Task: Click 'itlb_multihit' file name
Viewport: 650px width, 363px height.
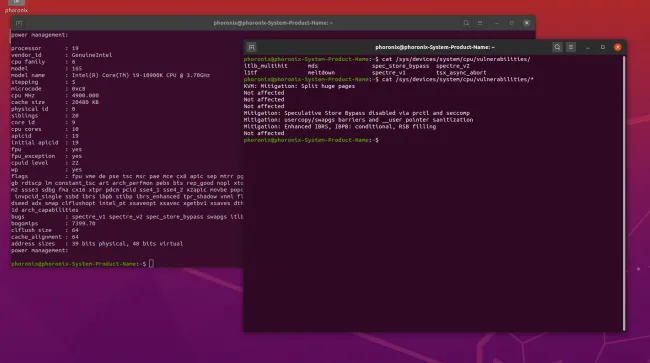Action: (265, 66)
